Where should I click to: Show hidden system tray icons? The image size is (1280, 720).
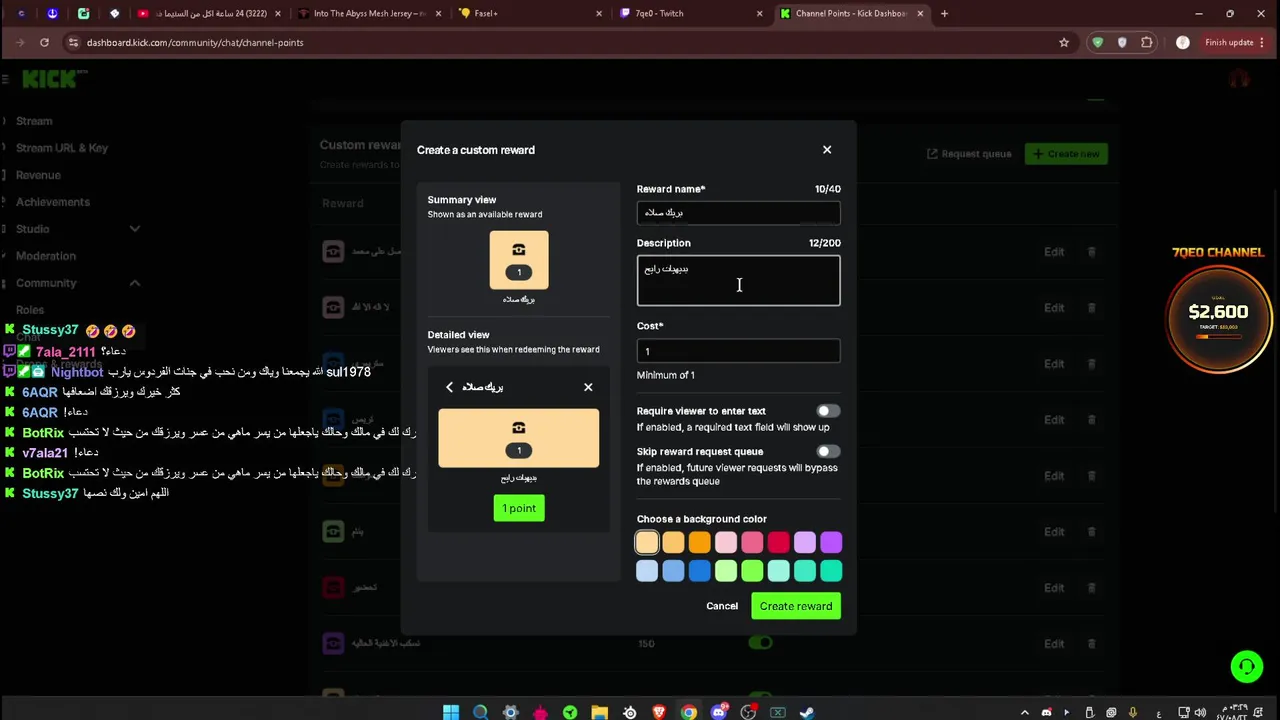tap(1024, 712)
